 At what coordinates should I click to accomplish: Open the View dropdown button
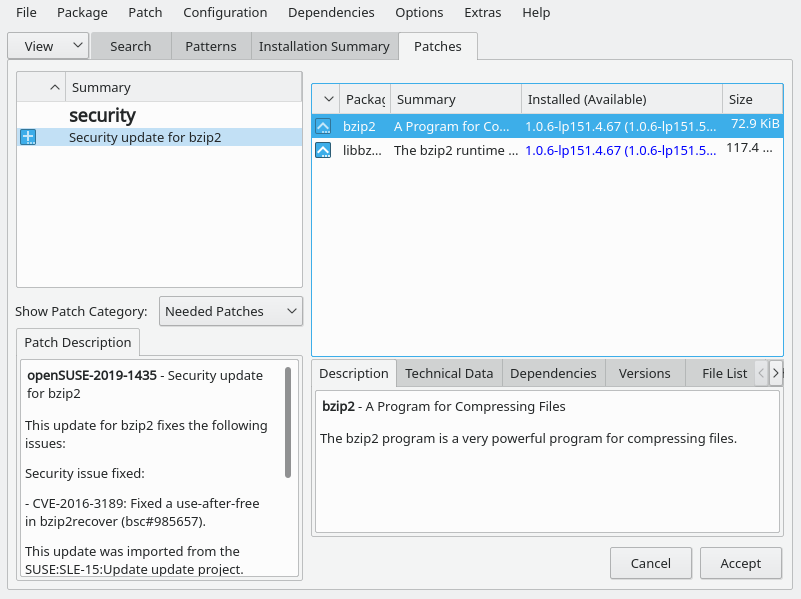pyautogui.click(x=48, y=46)
